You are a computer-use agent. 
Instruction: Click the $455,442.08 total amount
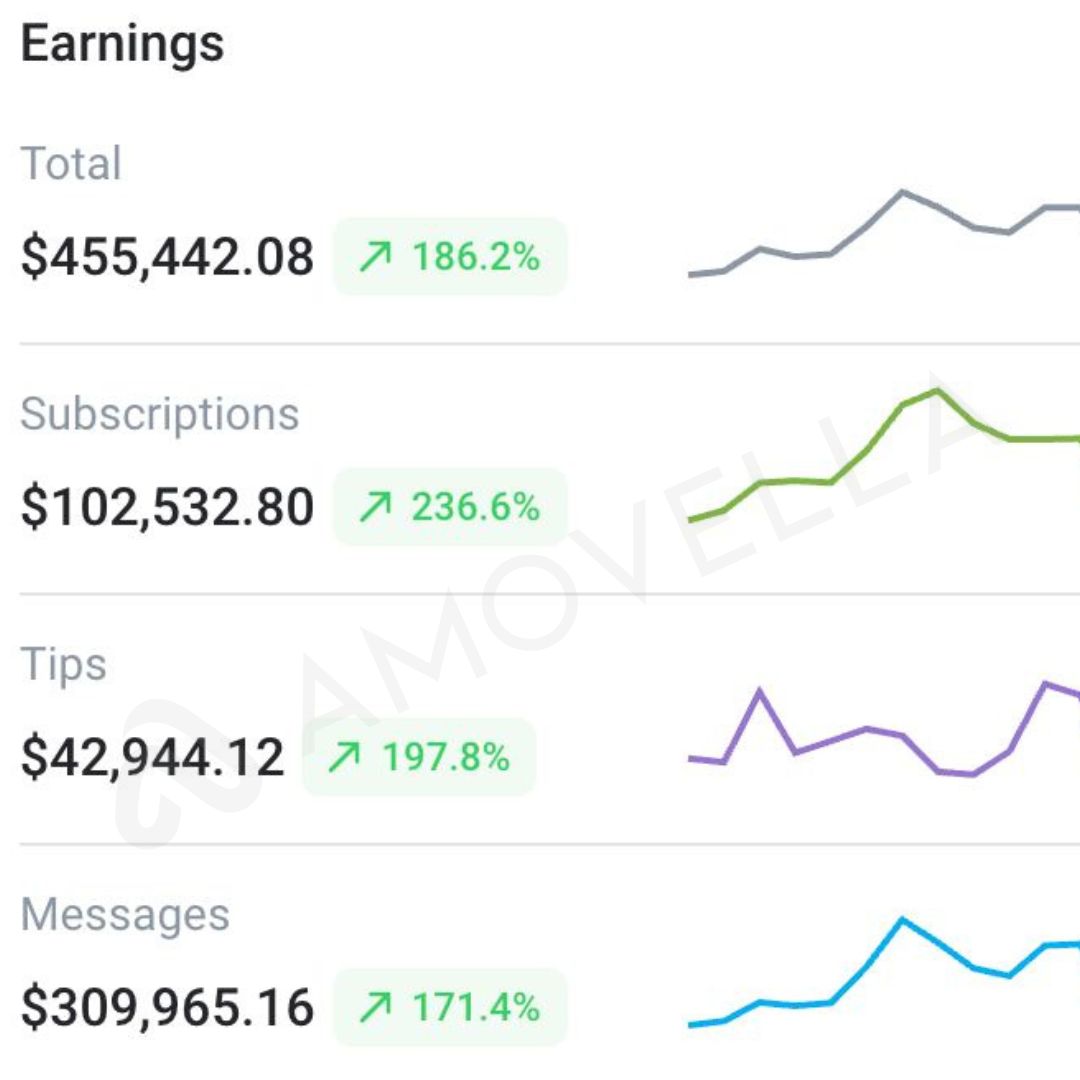point(167,258)
